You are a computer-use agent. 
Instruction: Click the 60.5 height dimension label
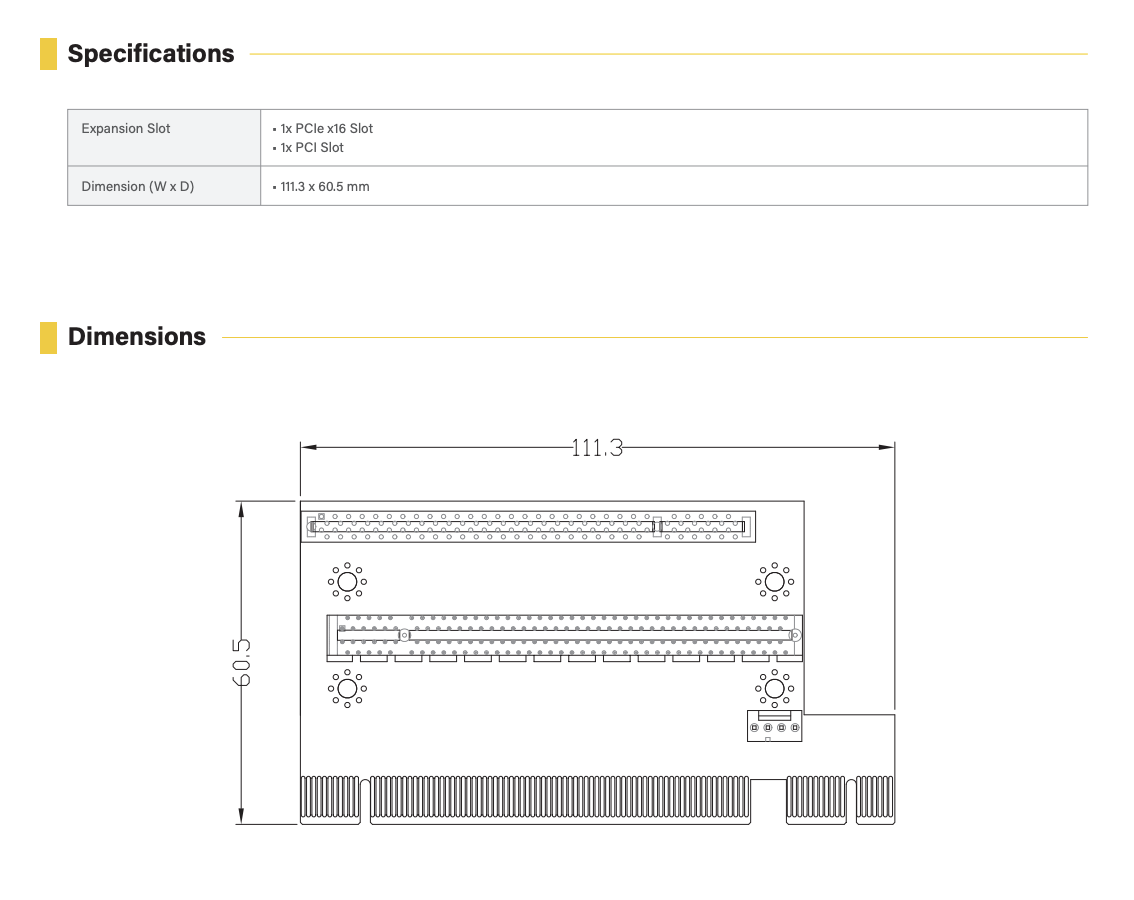[x=241, y=661]
